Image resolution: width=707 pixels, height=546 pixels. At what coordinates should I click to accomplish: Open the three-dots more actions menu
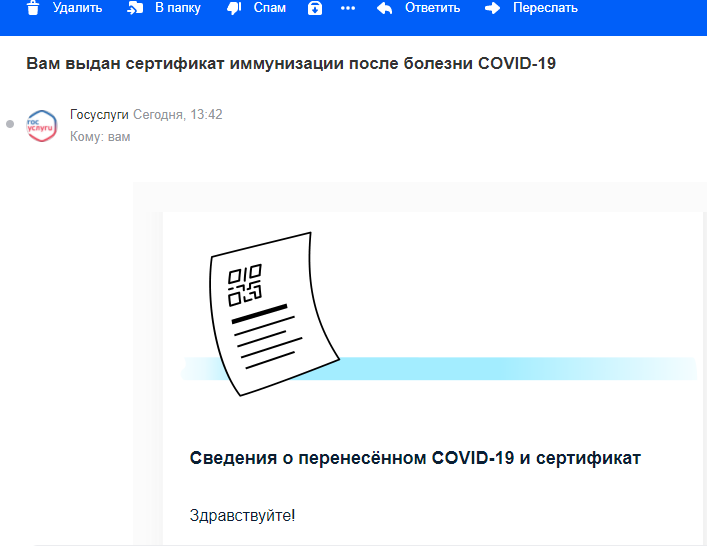pos(348,8)
